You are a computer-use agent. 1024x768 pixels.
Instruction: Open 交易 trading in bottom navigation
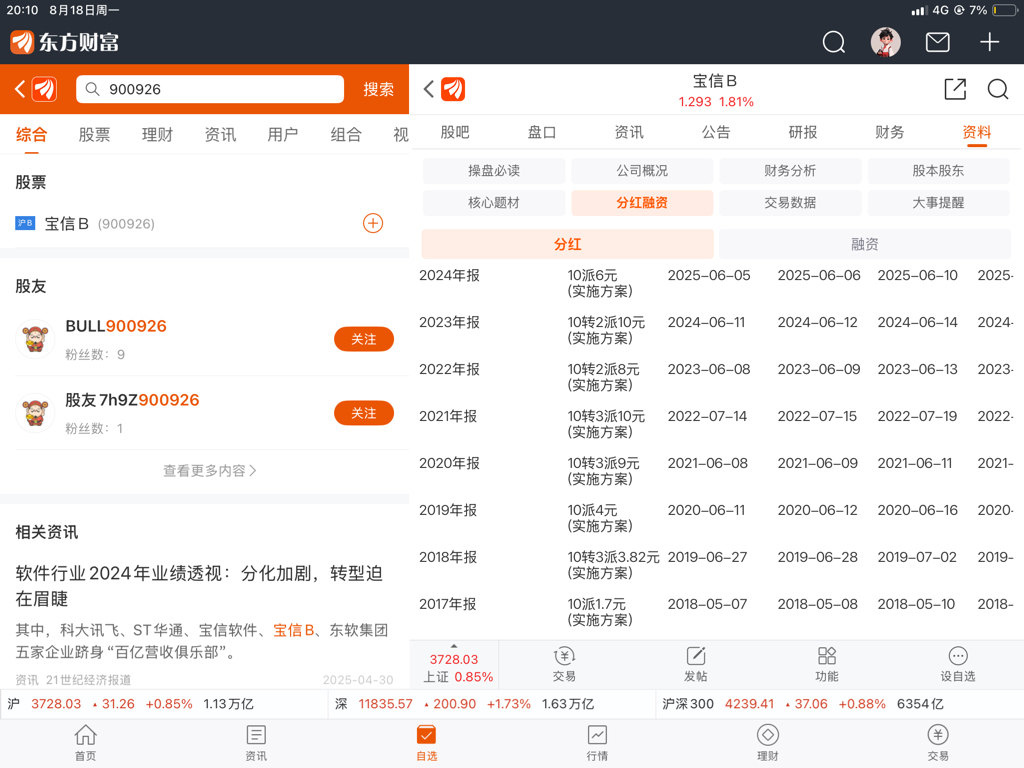pyautogui.click(x=938, y=743)
